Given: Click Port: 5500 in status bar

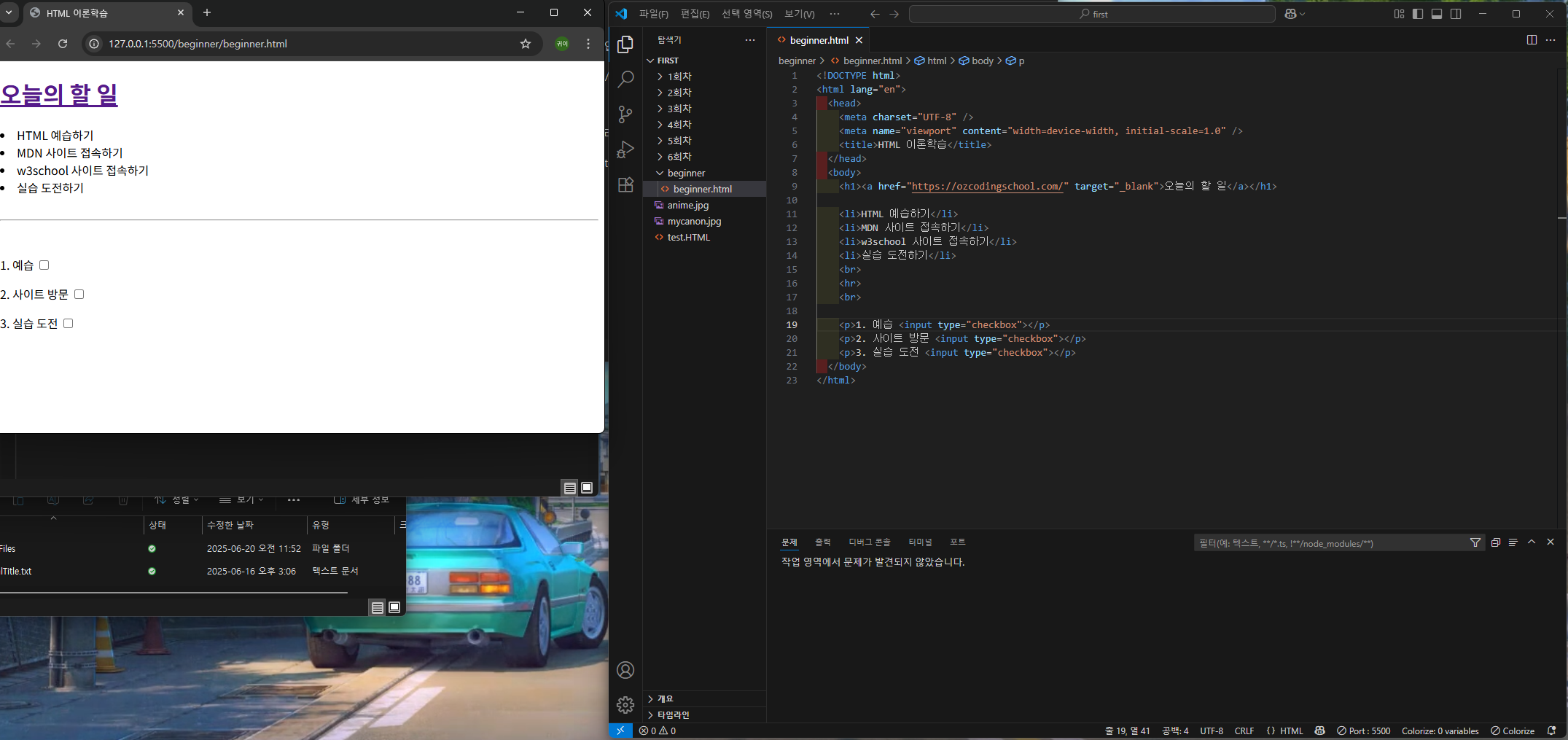Looking at the screenshot, I should [x=1363, y=731].
